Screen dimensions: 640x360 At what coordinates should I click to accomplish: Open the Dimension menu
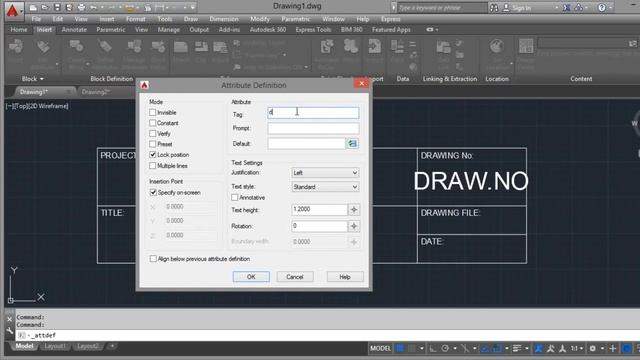coord(224,19)
